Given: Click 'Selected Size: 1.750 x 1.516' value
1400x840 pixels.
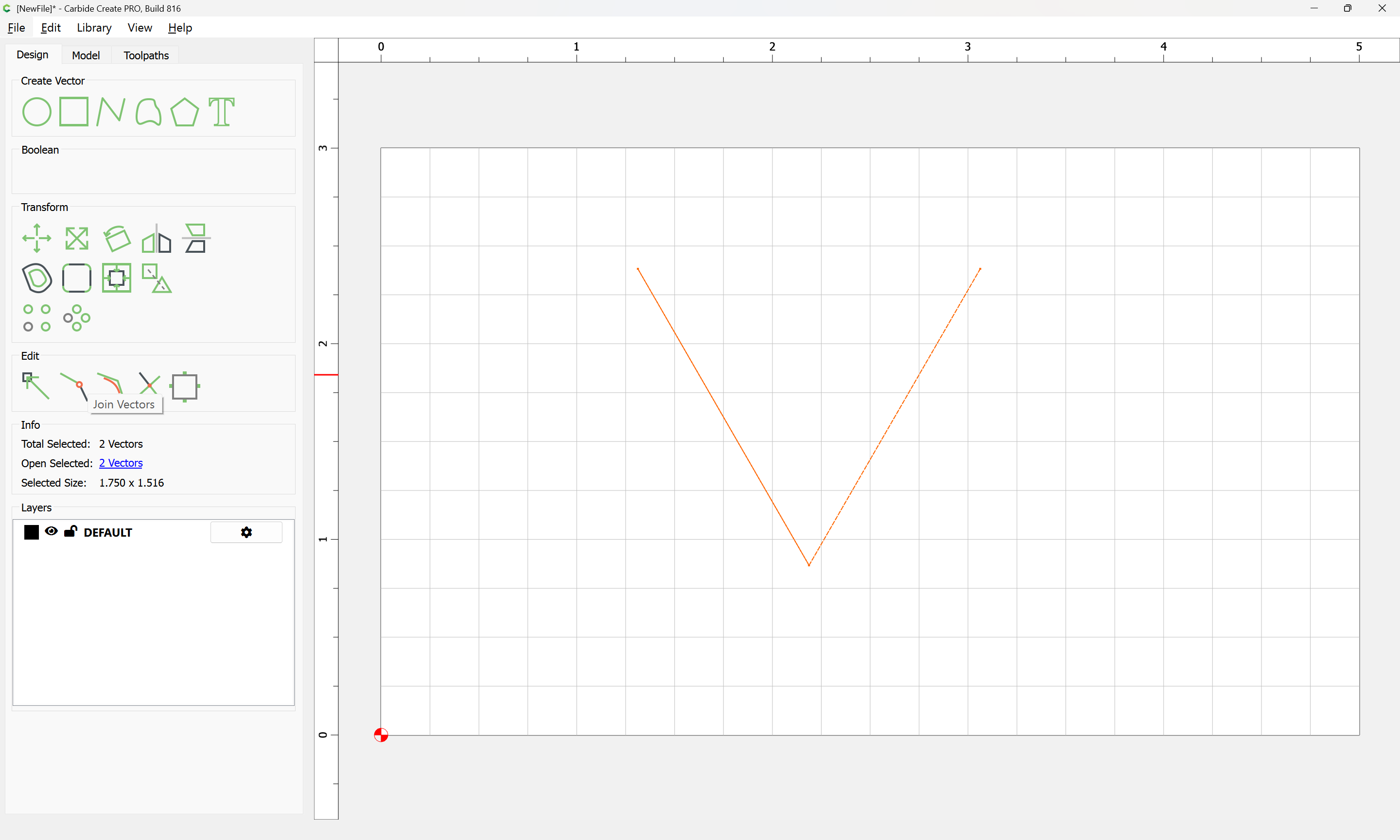Looking at the screenshot, I should tap(131, 483).
